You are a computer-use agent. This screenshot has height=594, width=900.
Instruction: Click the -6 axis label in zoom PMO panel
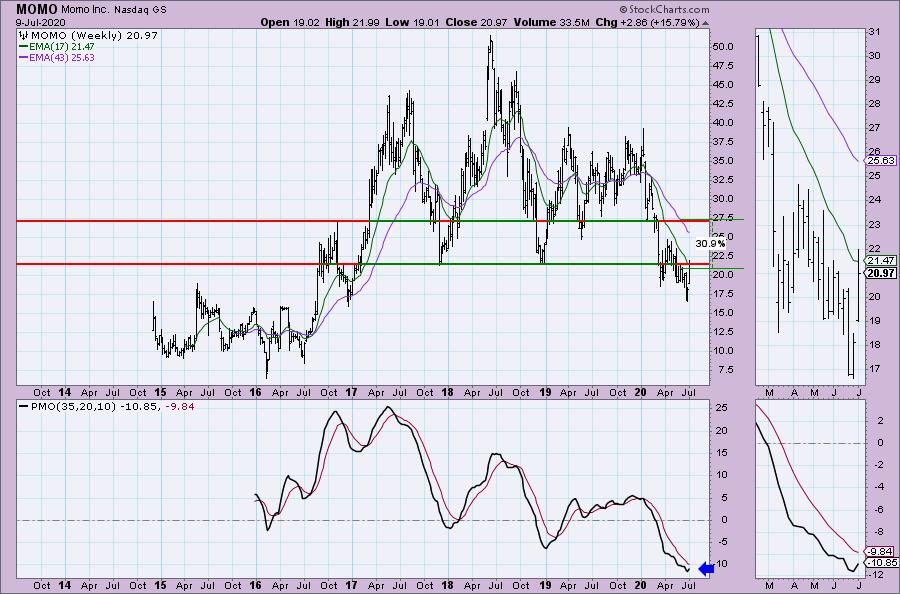pyautogui.click(x=878, y=509)
